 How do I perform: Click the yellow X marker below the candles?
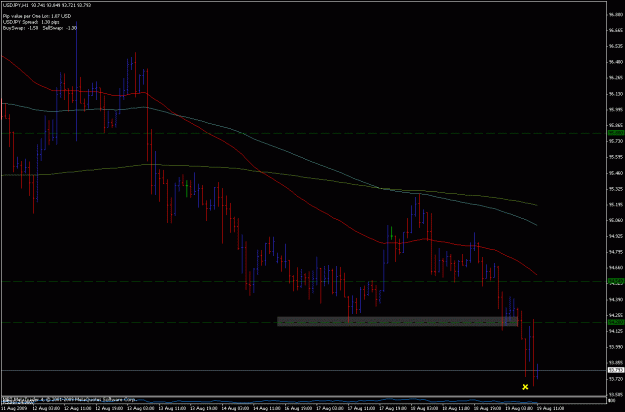pos(525,386)
